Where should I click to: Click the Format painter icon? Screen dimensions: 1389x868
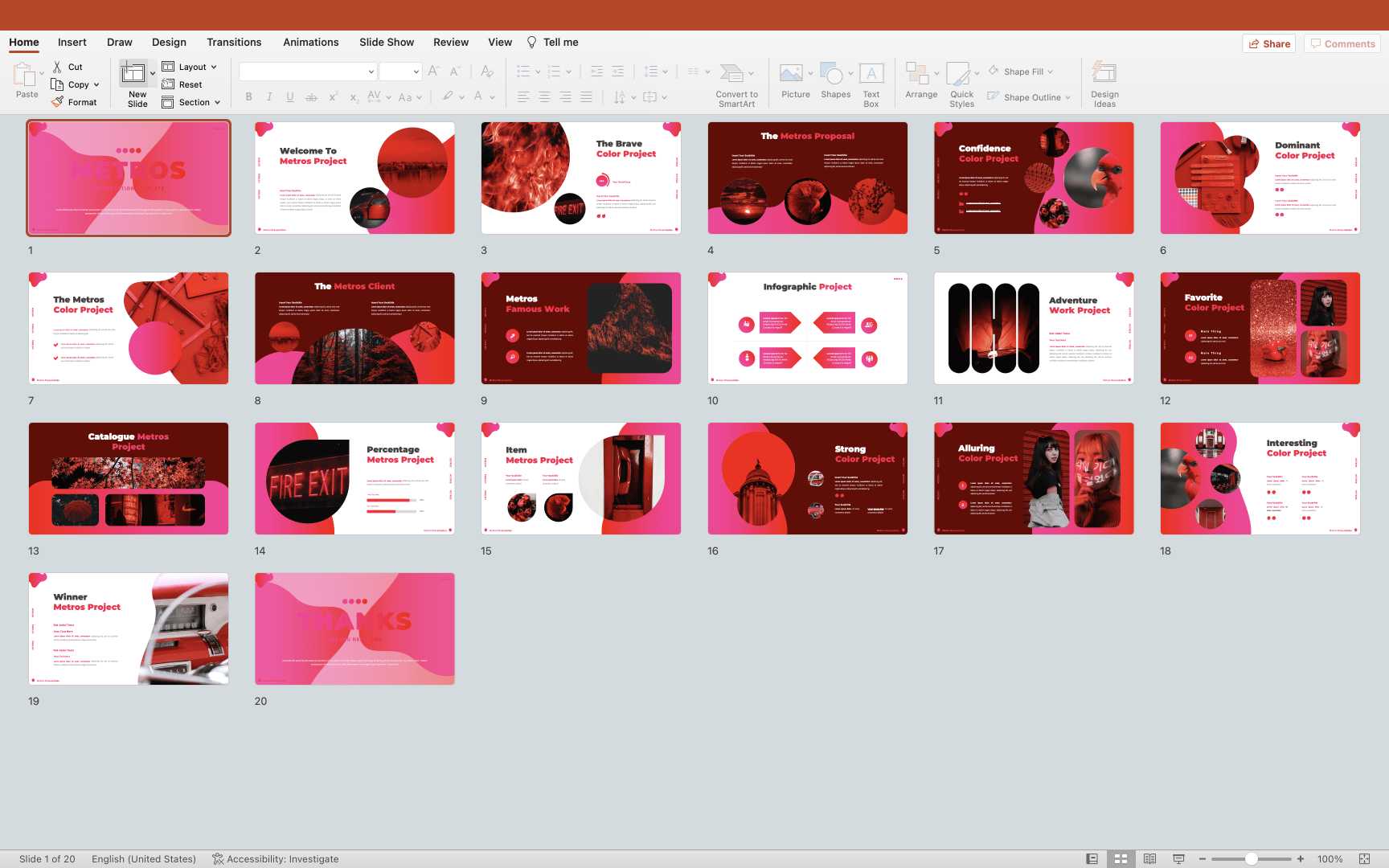tap(58, 102)
